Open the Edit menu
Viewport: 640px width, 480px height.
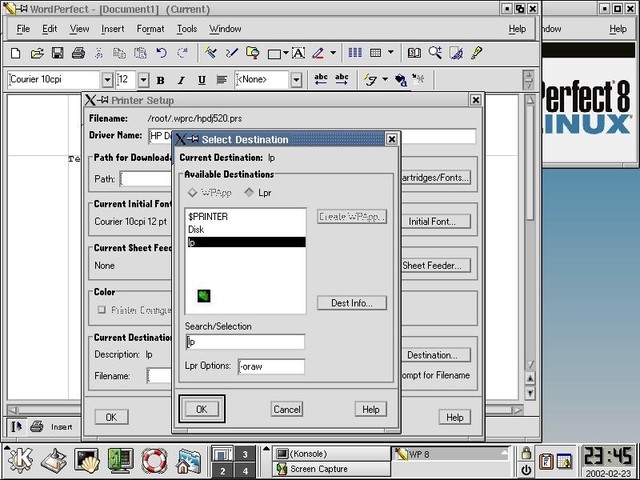49,29
